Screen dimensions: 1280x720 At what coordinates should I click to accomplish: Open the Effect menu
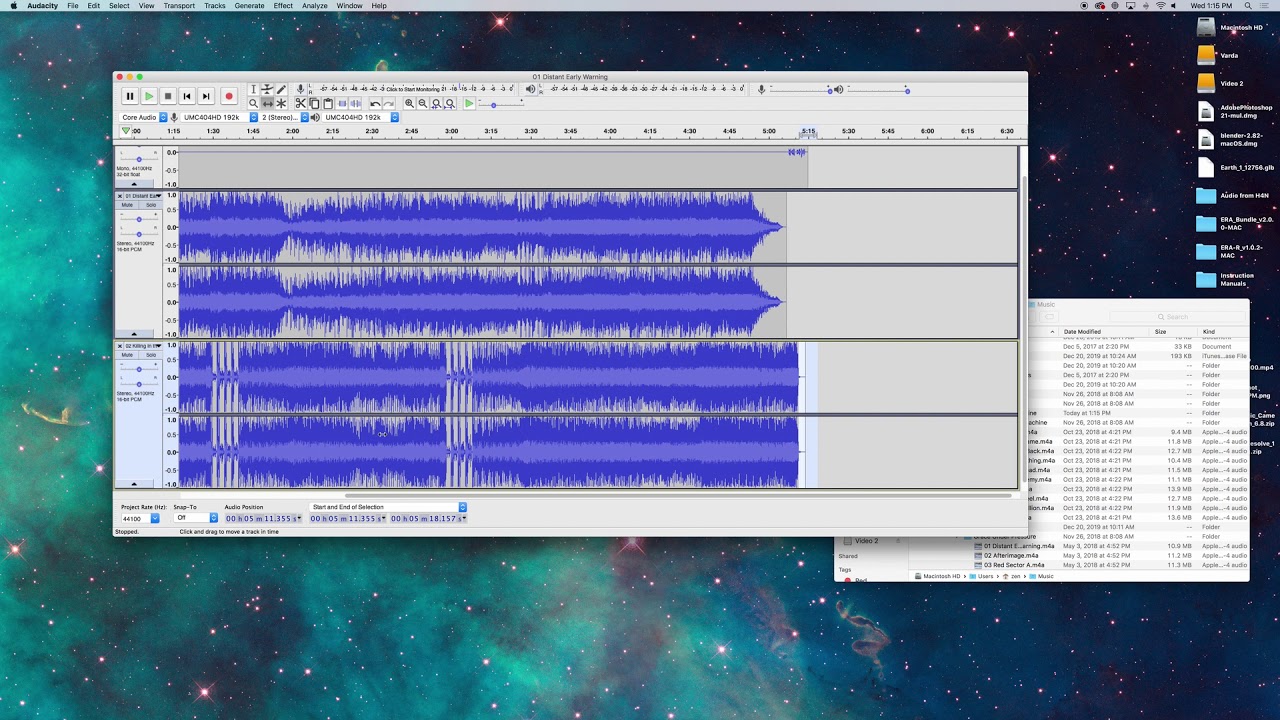click(x=283, y=6)
